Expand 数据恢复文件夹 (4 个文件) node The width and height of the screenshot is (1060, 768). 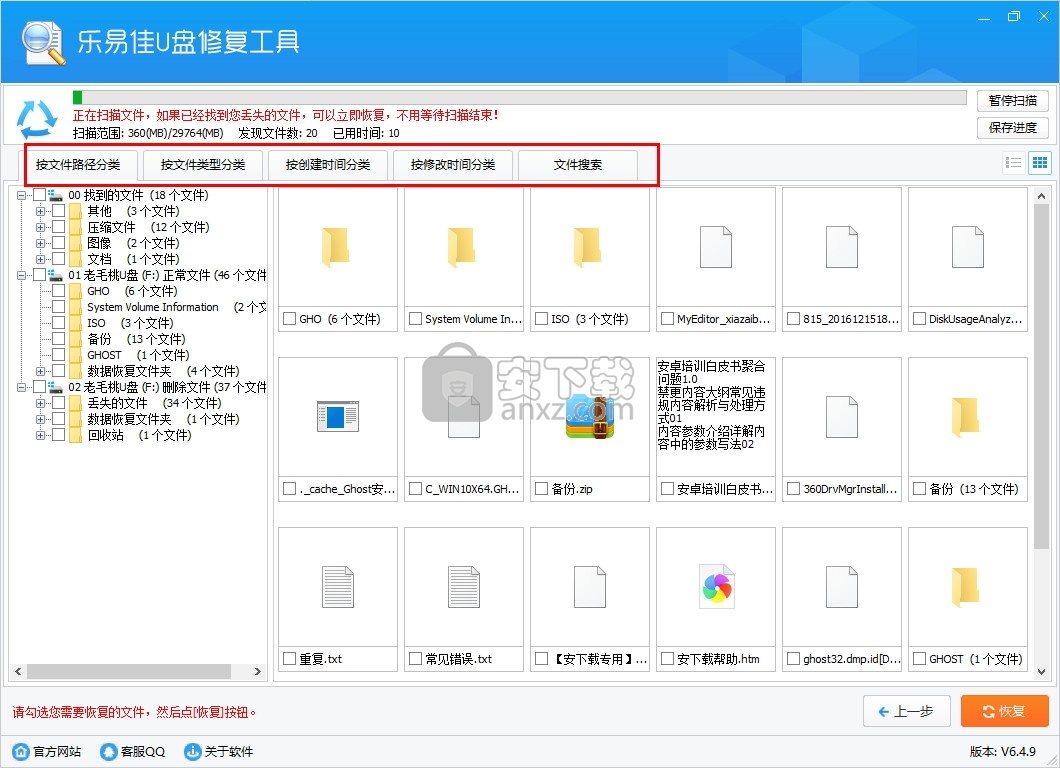[41, 371]
